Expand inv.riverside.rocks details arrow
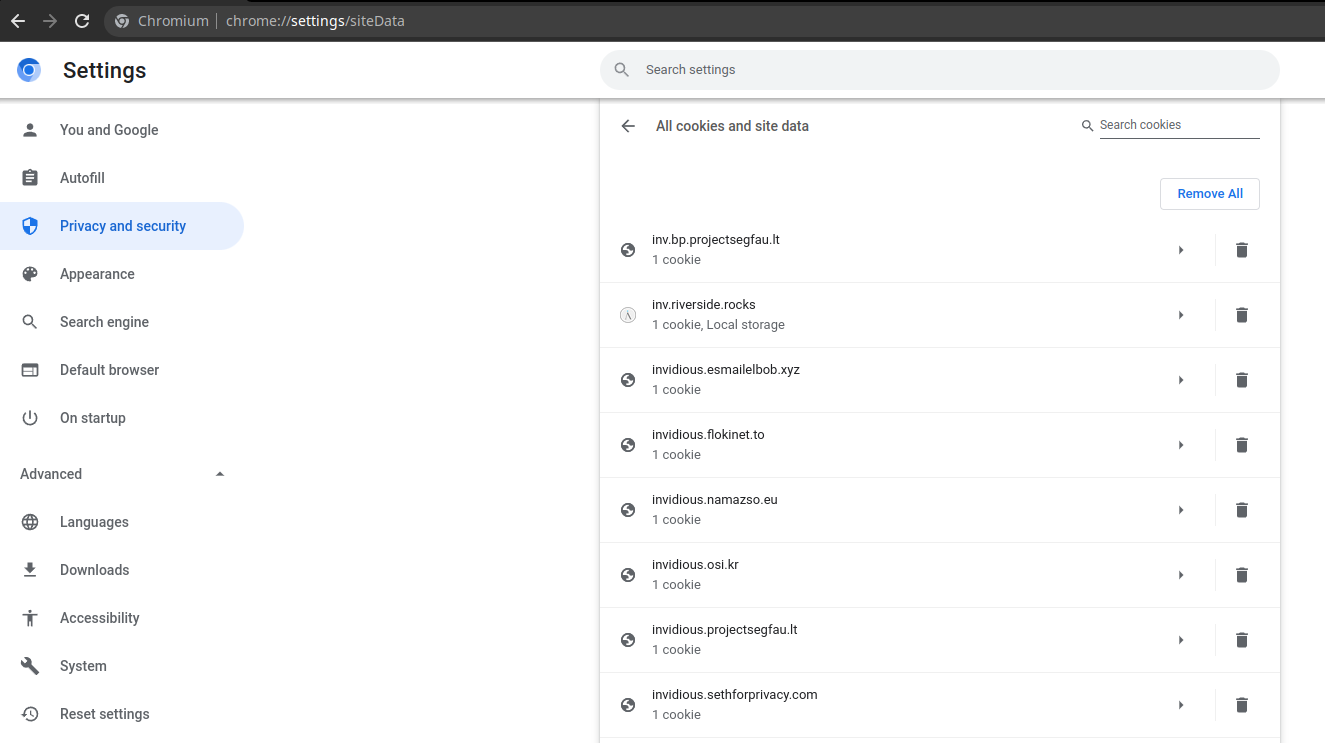 pyautogui.click(x=1181, y=315)
